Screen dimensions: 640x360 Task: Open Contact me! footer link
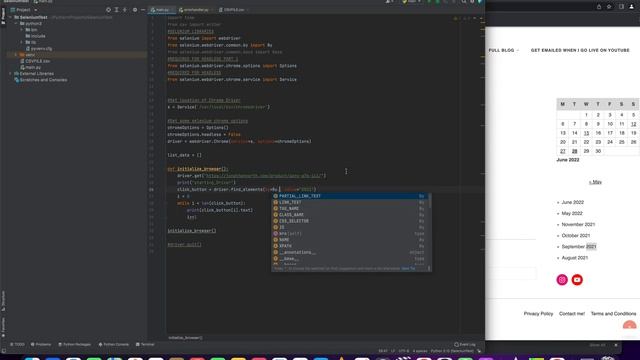coord(571,313)
